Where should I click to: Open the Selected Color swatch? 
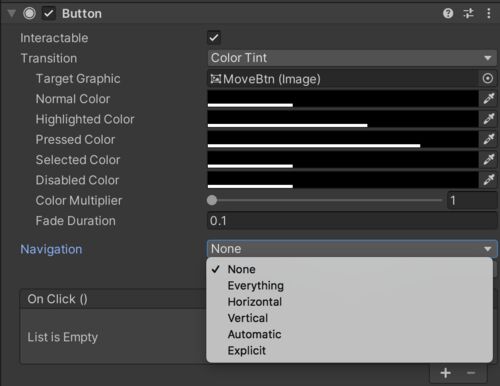click(x=343, y=160)
